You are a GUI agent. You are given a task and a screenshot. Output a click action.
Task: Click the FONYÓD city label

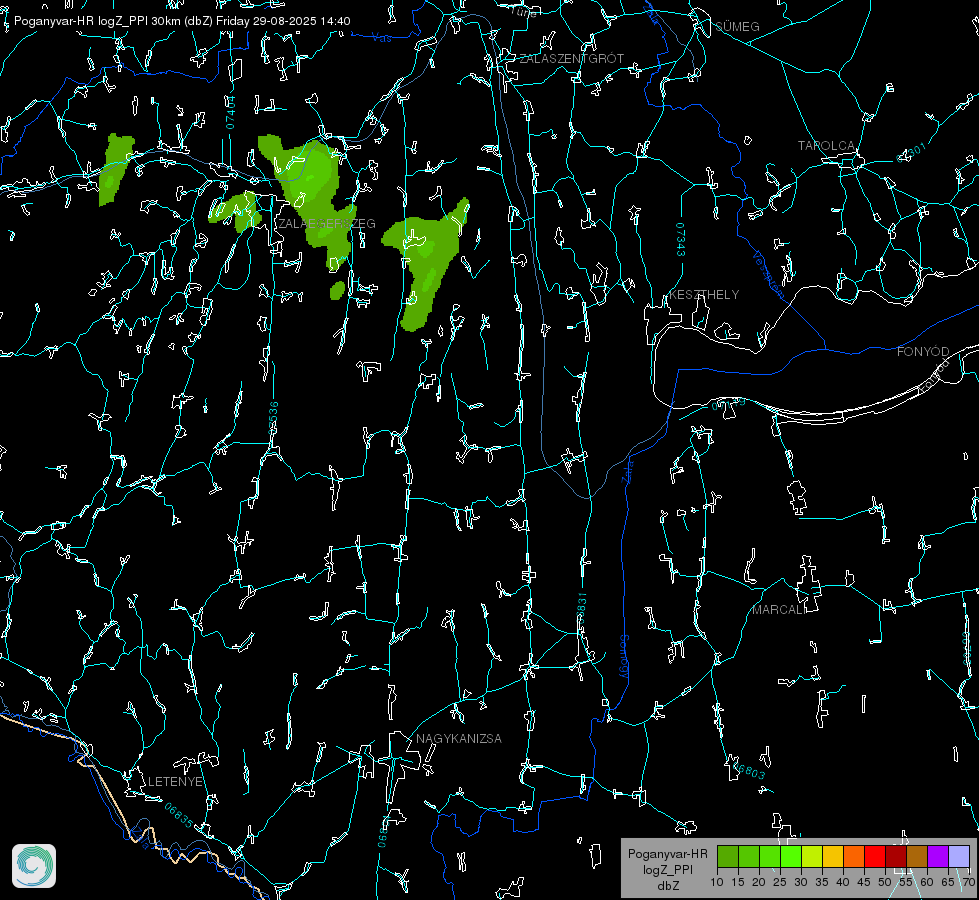pyautogui.click(x=923, y=352)
